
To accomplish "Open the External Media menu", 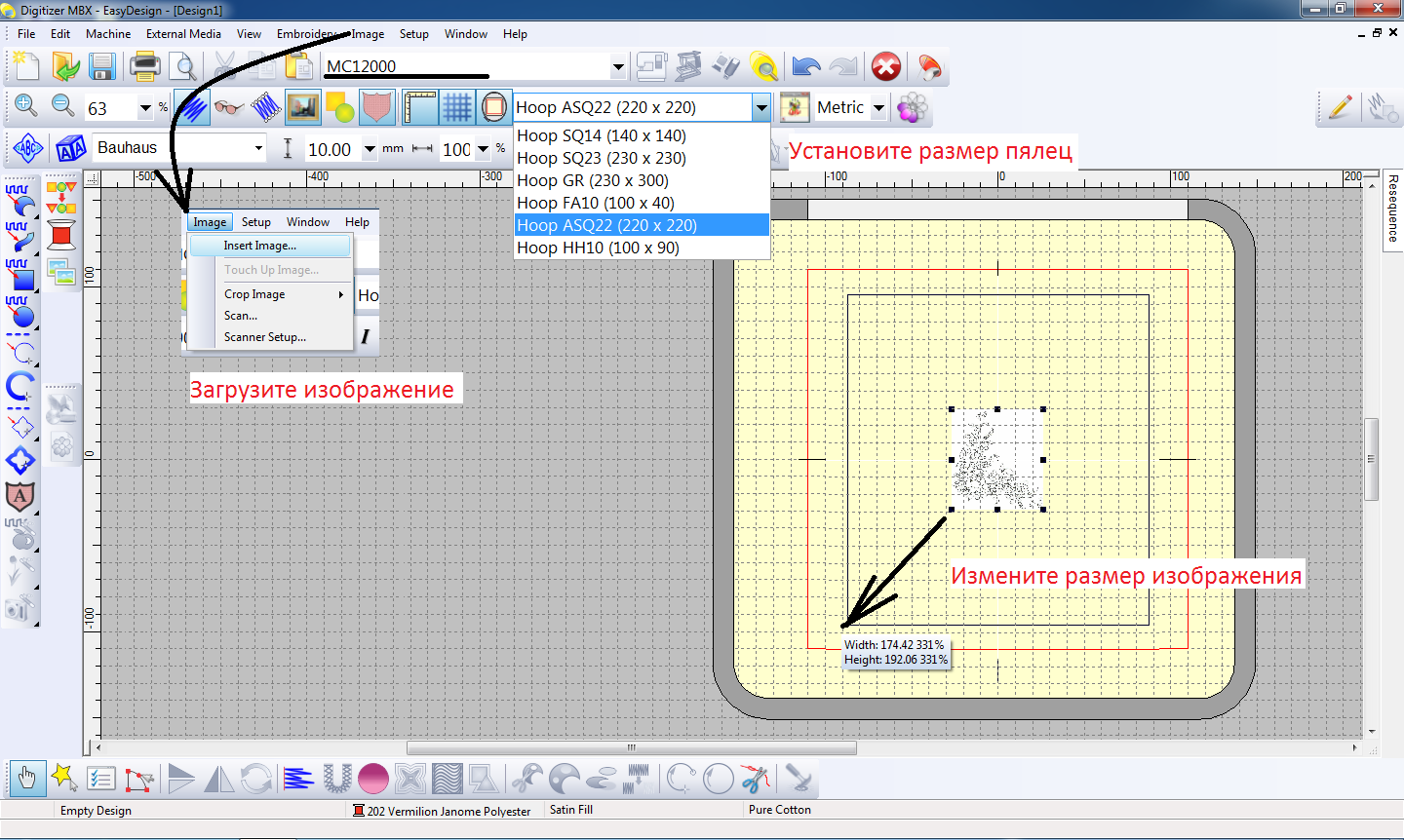I will tap(183, 34).
